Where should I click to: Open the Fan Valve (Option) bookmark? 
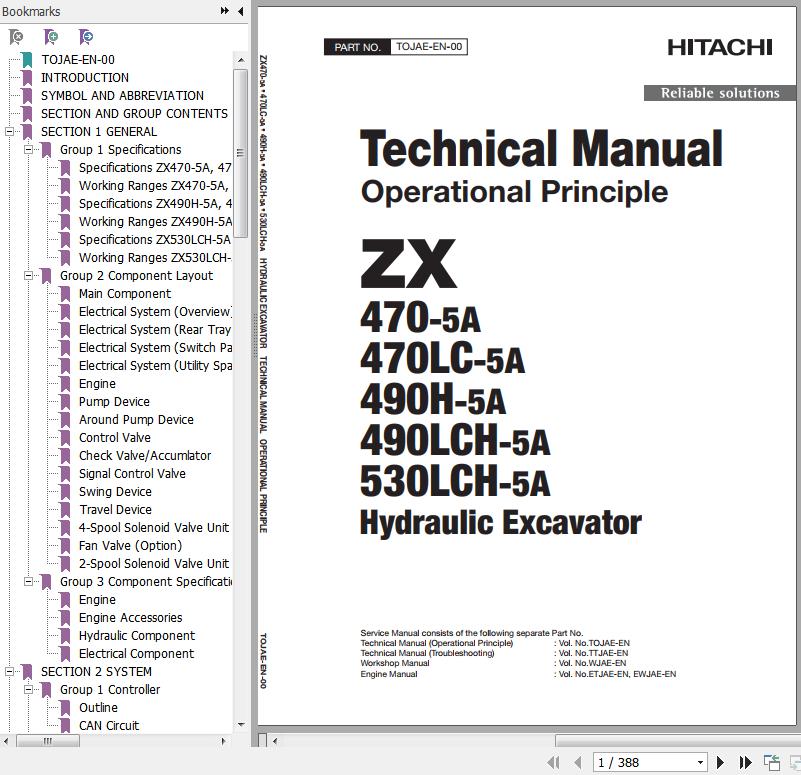(130, 546)
